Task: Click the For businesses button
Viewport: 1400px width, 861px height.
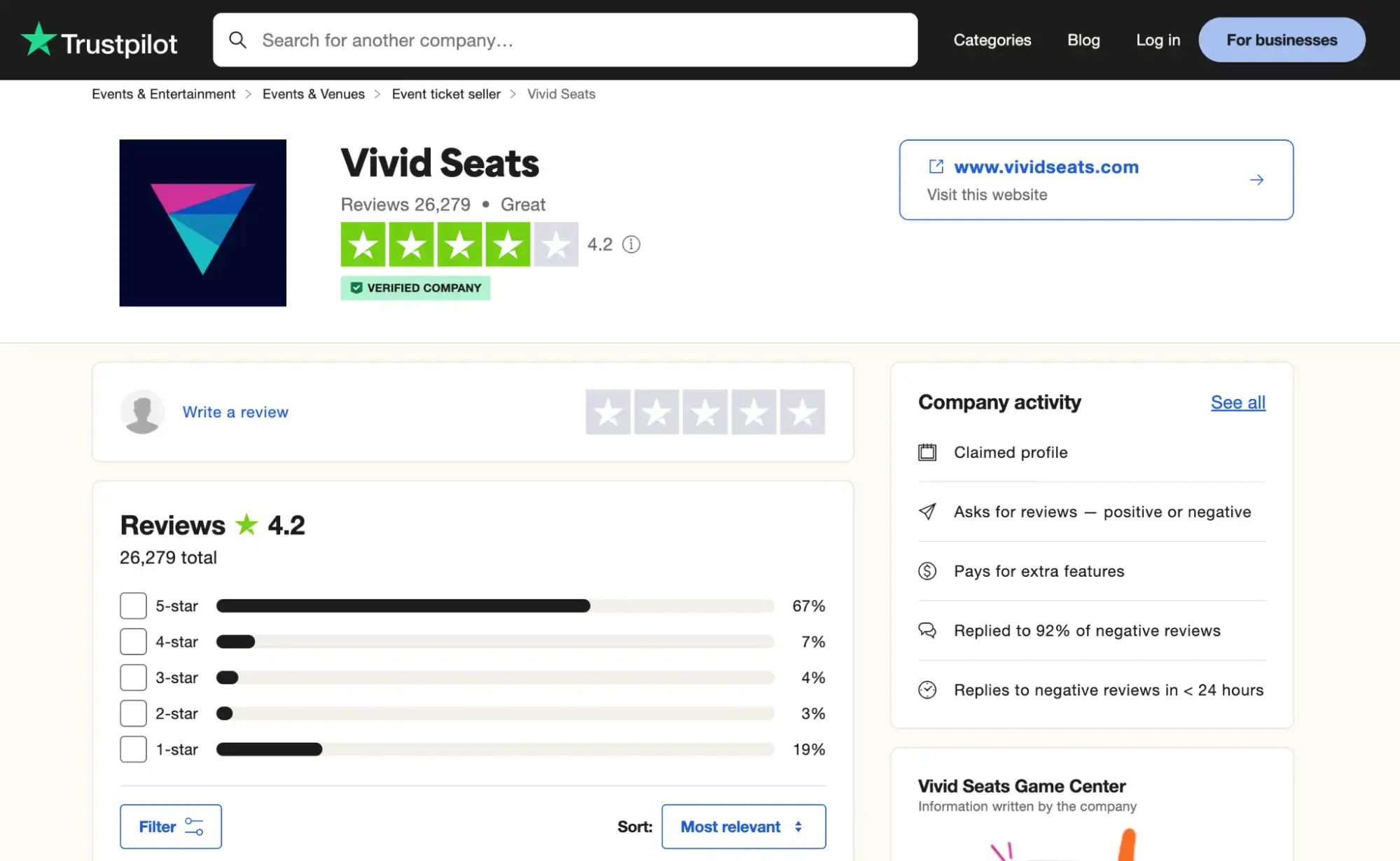Action: pyautogui.click(x=1281, y=40)
